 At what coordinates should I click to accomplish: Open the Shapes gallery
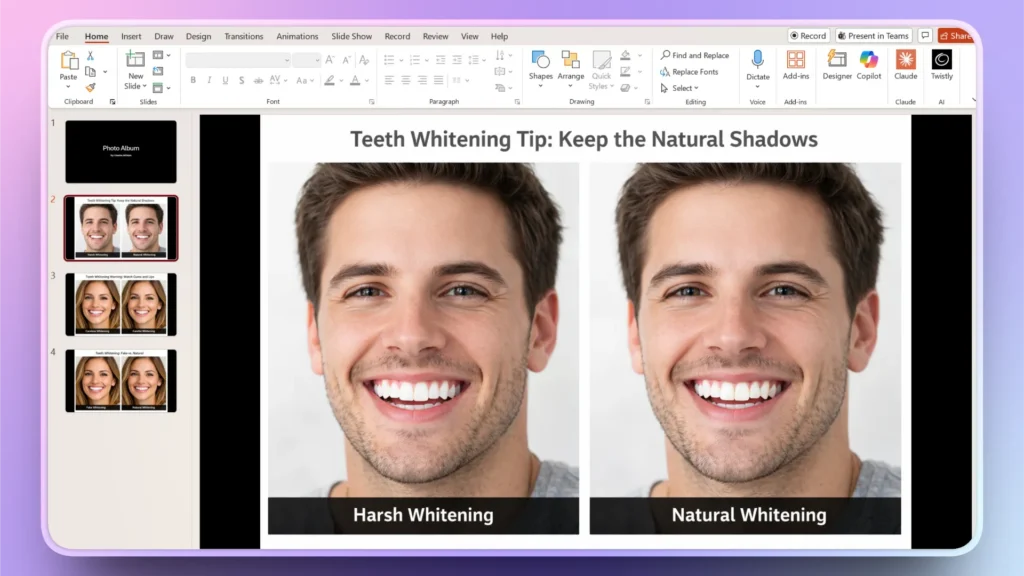541,69
